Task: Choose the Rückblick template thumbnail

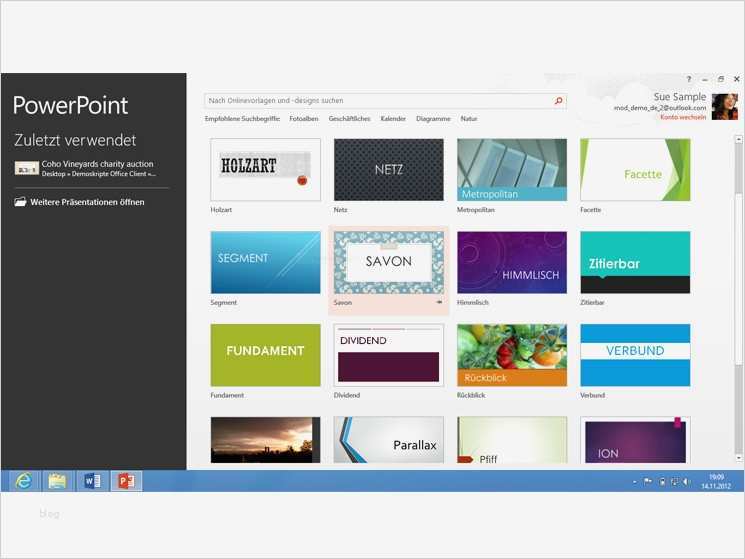Action: click(x=512, y=355)
